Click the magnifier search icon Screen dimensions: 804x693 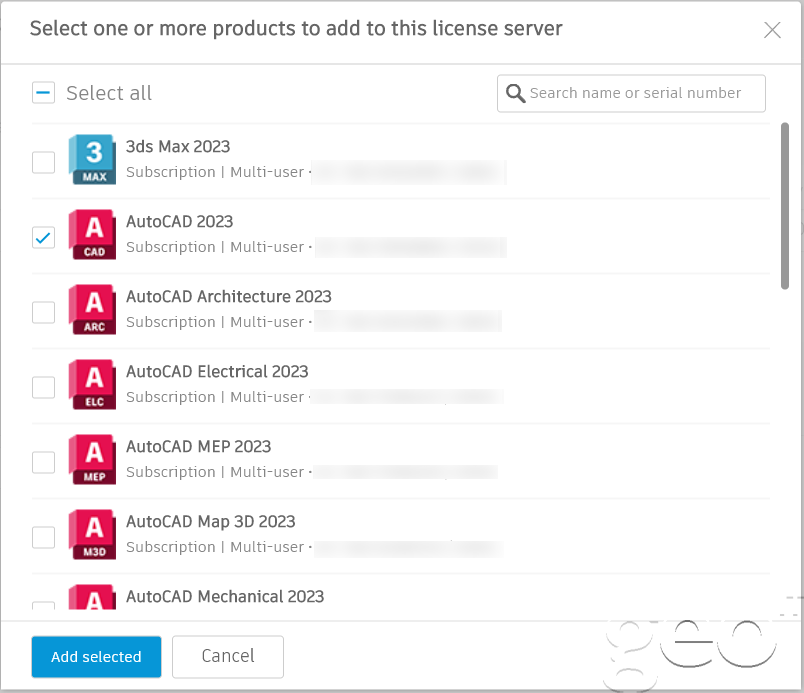click(515, 93)
